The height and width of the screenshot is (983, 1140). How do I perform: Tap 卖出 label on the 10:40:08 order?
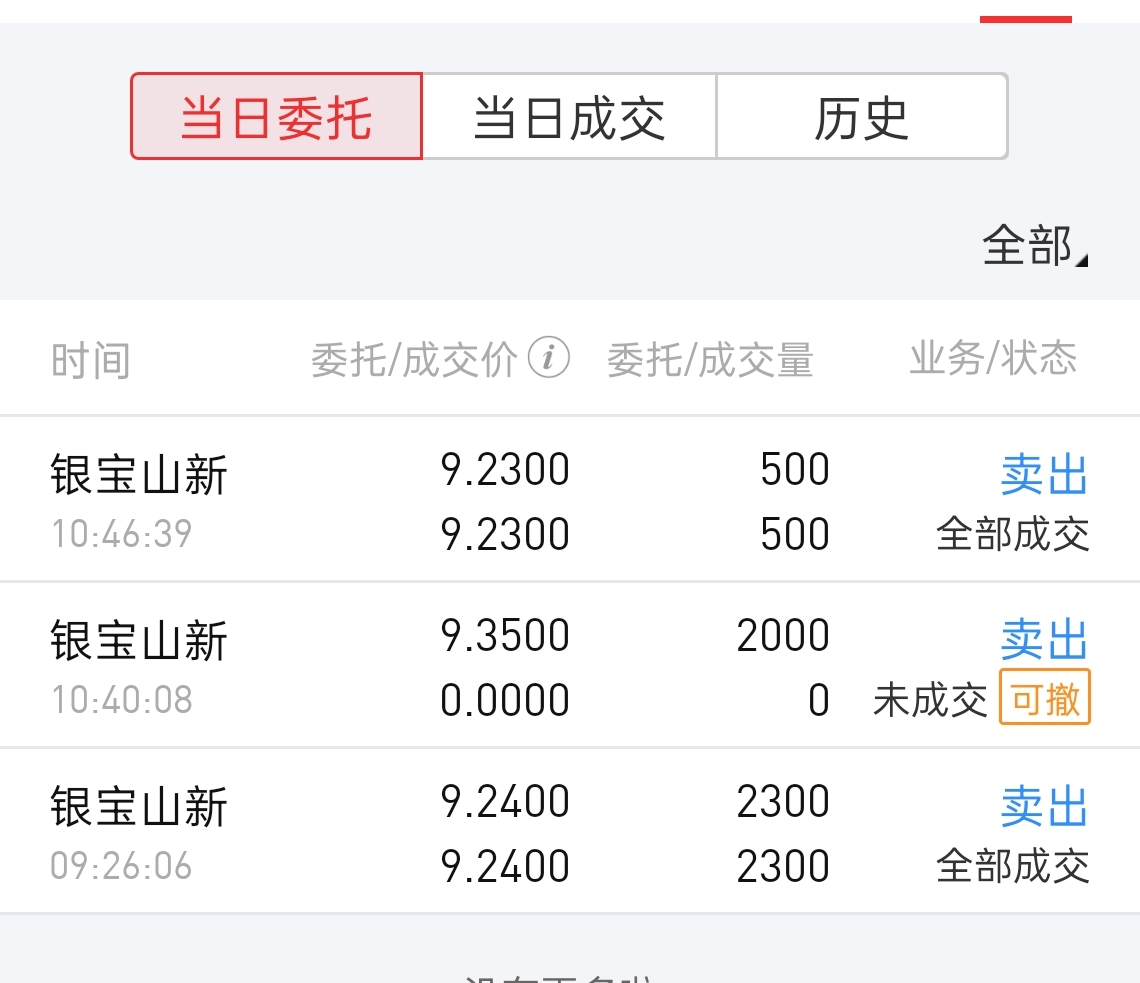tap(1044, 640)
